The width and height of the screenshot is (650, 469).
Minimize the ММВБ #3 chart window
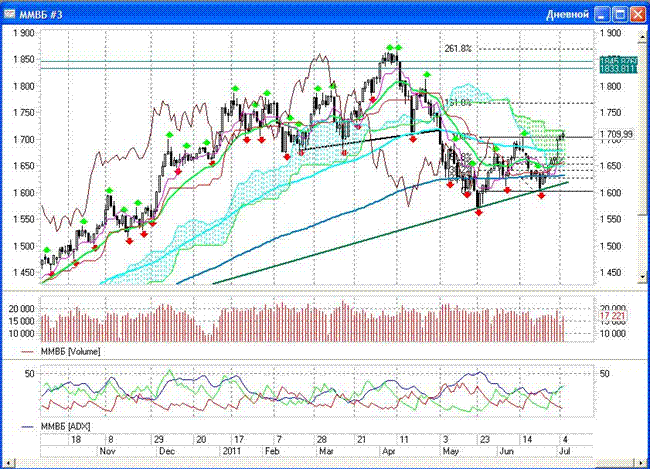[601, 15]
